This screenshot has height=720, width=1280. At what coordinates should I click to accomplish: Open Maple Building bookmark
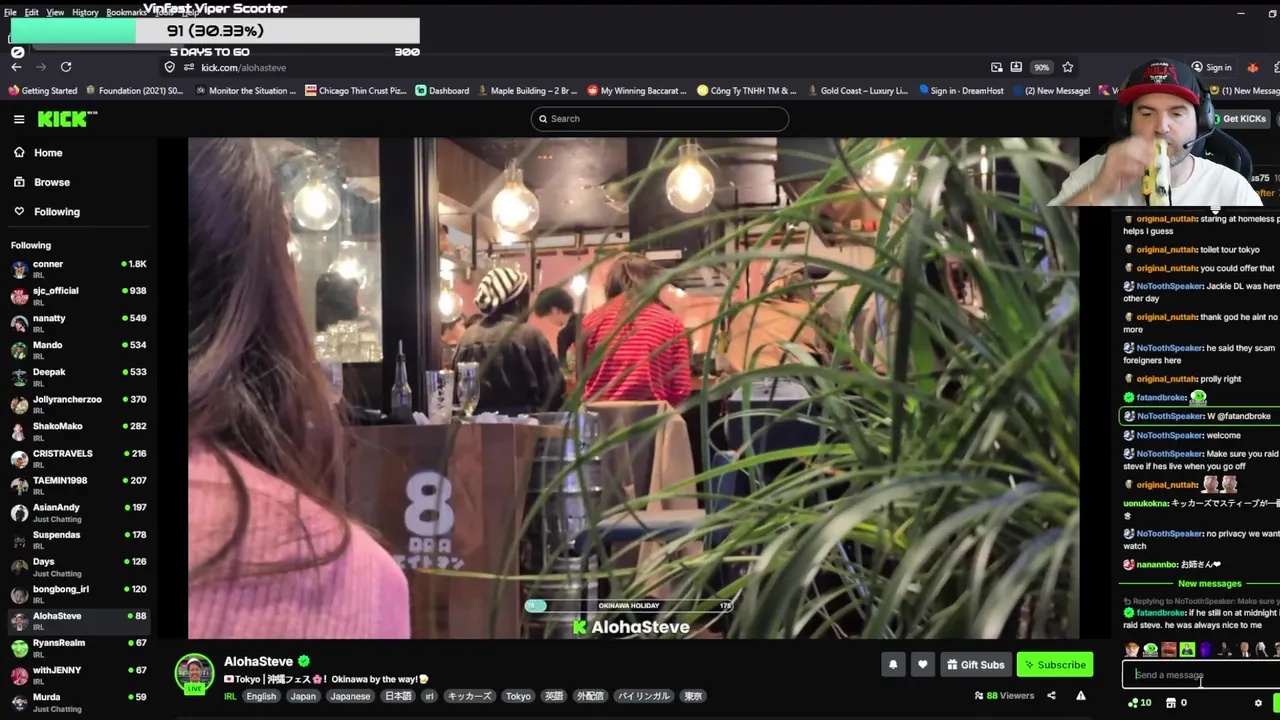point(527,91)
